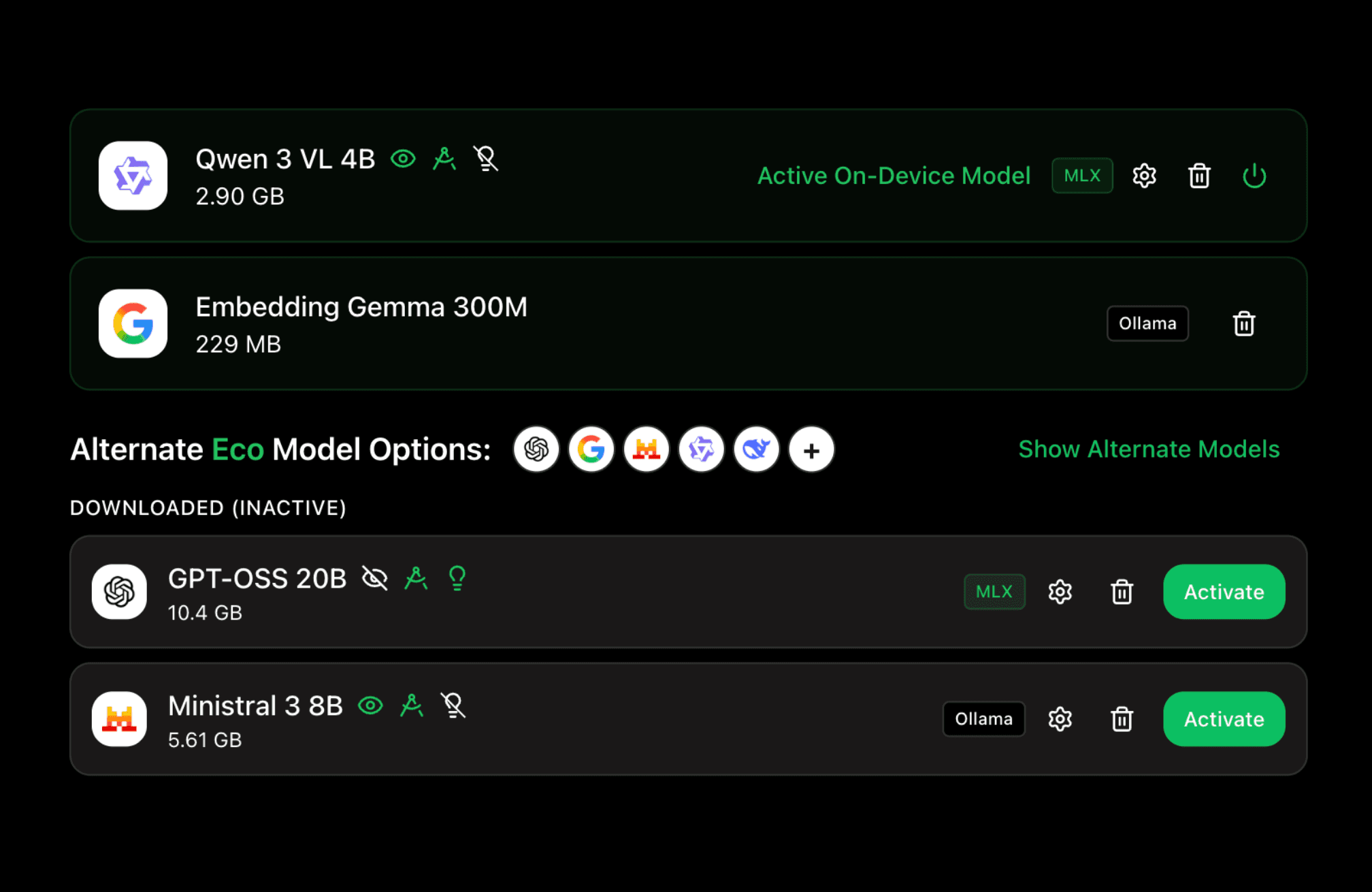Show Alternate Models link
1372x892 pixels.
[1149, 449]
